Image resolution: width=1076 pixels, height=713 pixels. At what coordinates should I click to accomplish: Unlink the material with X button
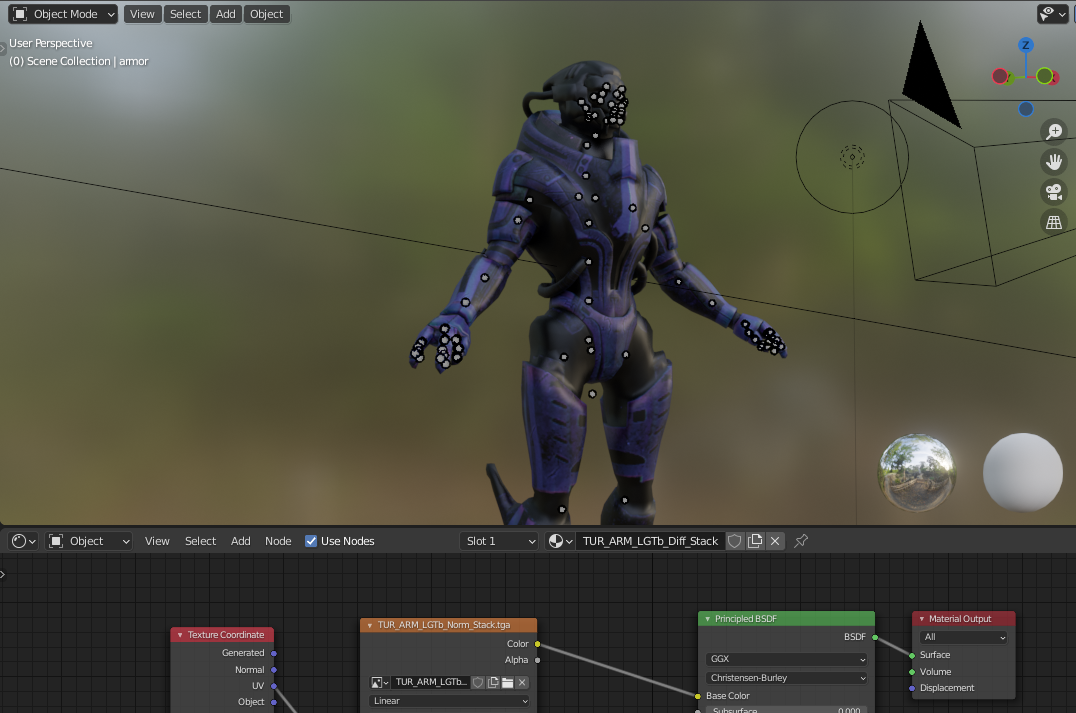click(775, 541)
